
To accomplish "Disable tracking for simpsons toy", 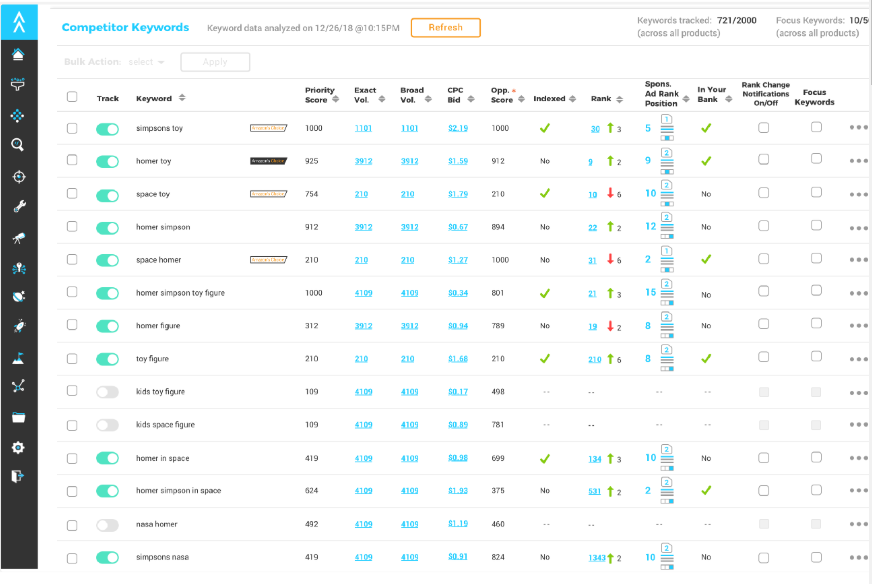I will click(107, 129).
